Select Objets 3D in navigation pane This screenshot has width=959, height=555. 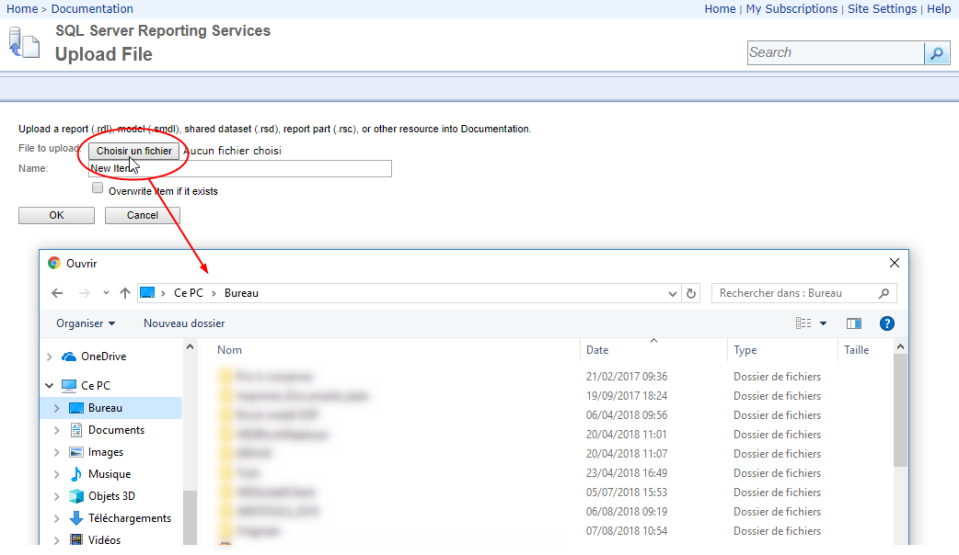pyautogui.click(x=111, y=496)
